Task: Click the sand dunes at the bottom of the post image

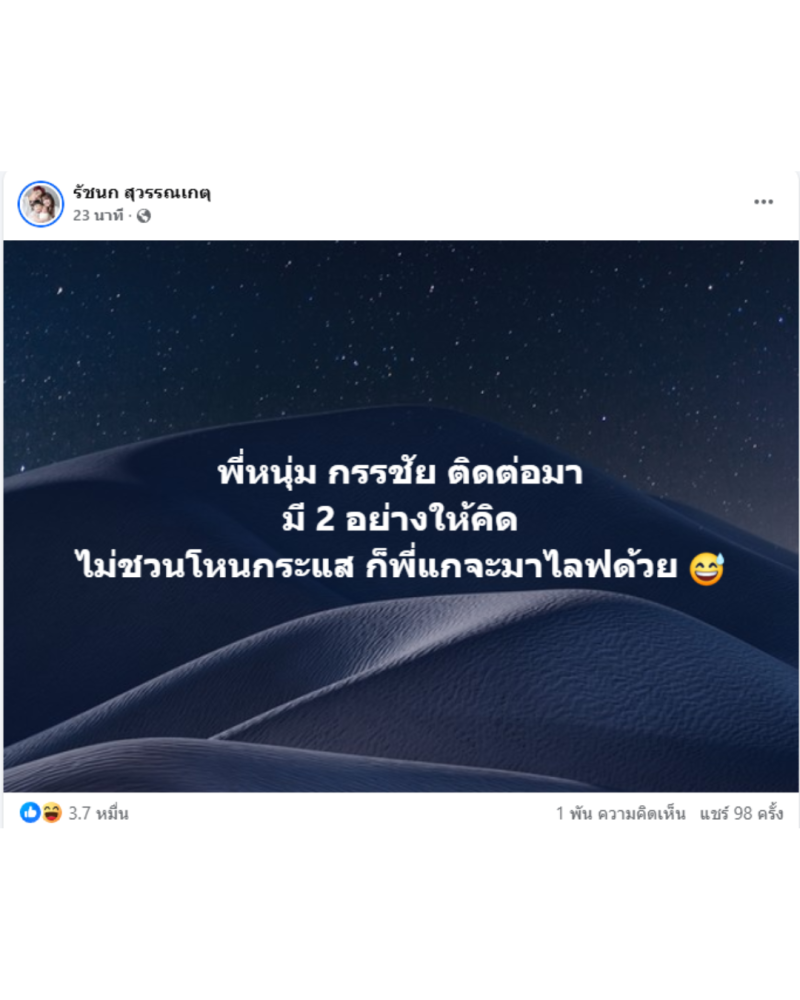Action: coord(400,702)
